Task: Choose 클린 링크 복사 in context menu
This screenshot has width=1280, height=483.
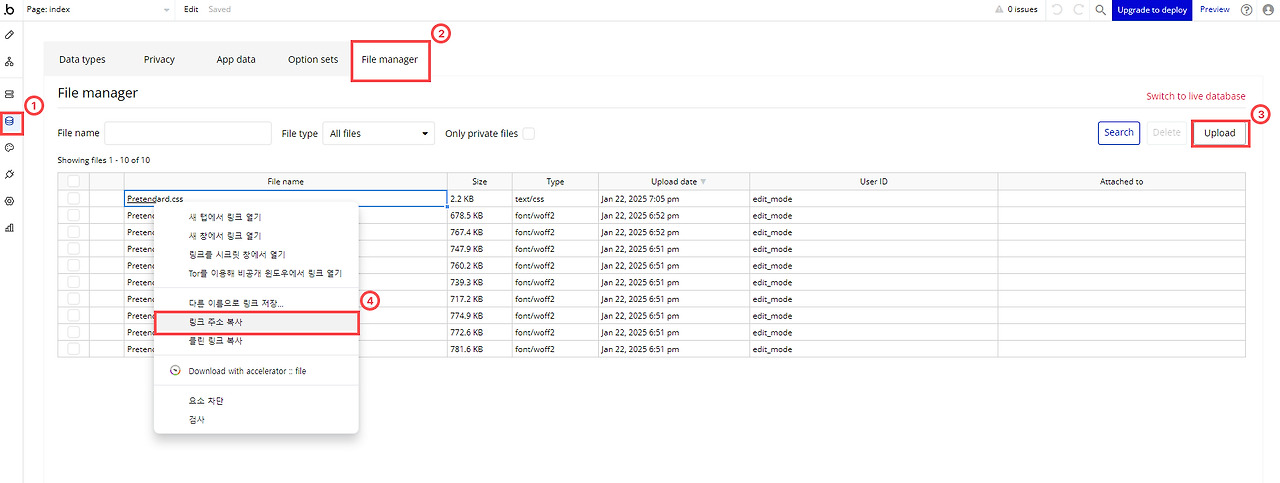Action: pyautogui.click(x=256, y=341)
